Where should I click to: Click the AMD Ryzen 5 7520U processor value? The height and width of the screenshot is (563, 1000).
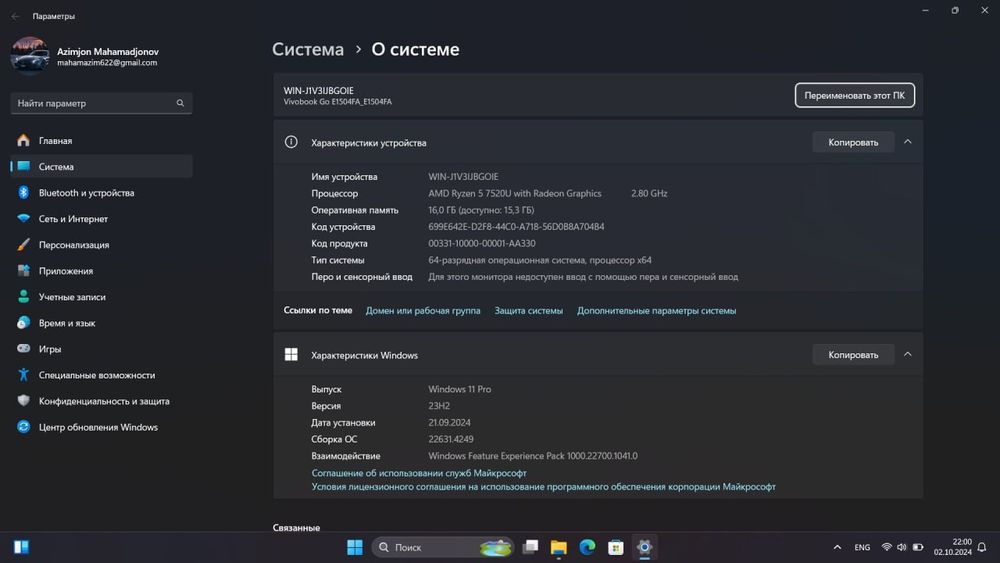pos(515,193)
